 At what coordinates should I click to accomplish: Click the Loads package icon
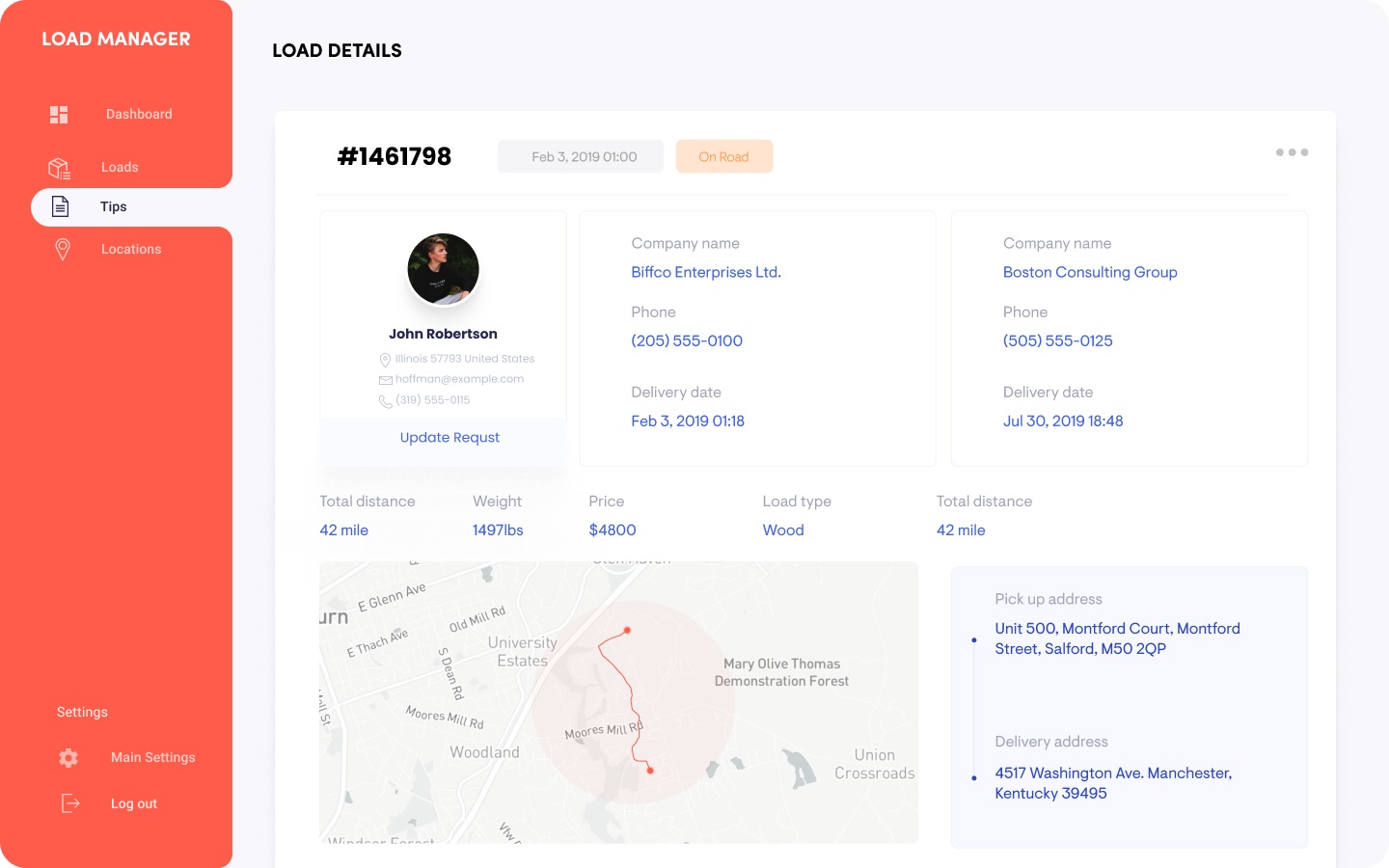tap(59, 168)
